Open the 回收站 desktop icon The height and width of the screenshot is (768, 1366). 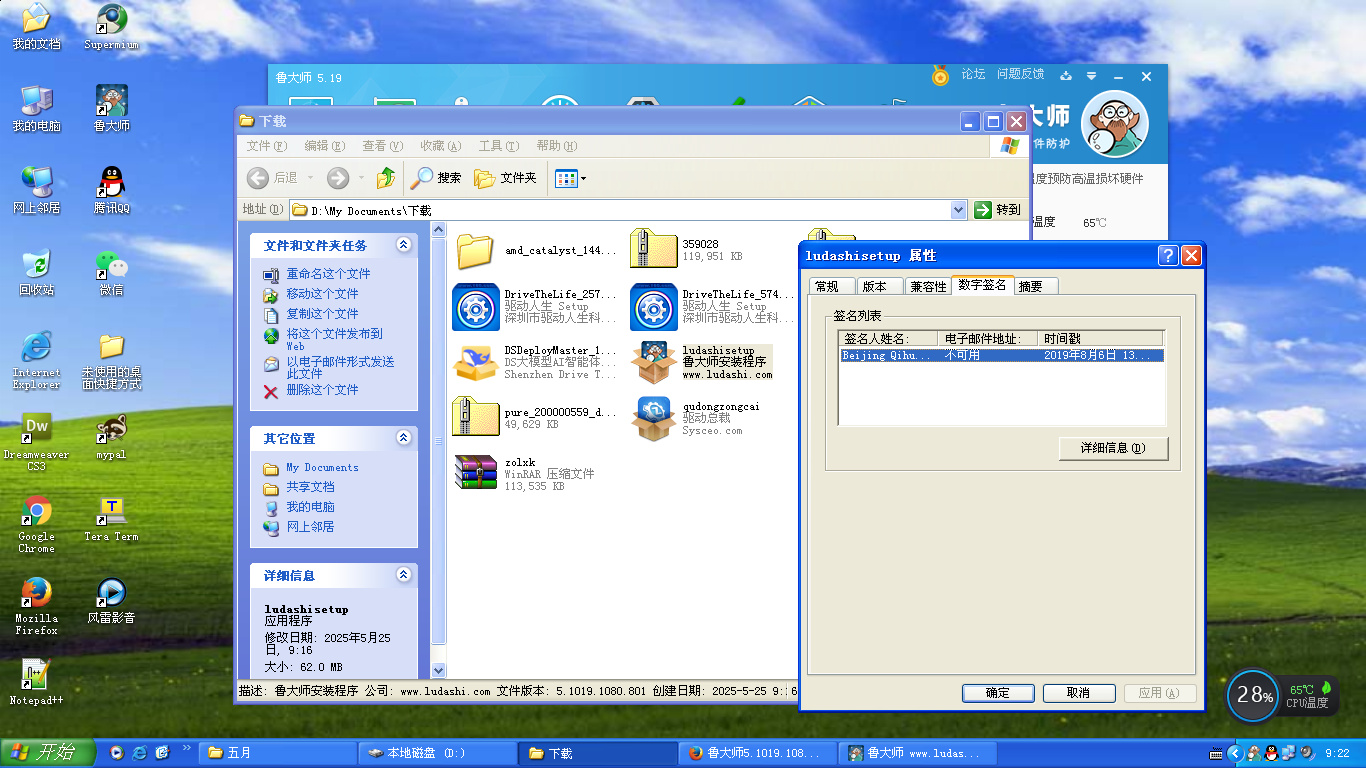point(36,272)
